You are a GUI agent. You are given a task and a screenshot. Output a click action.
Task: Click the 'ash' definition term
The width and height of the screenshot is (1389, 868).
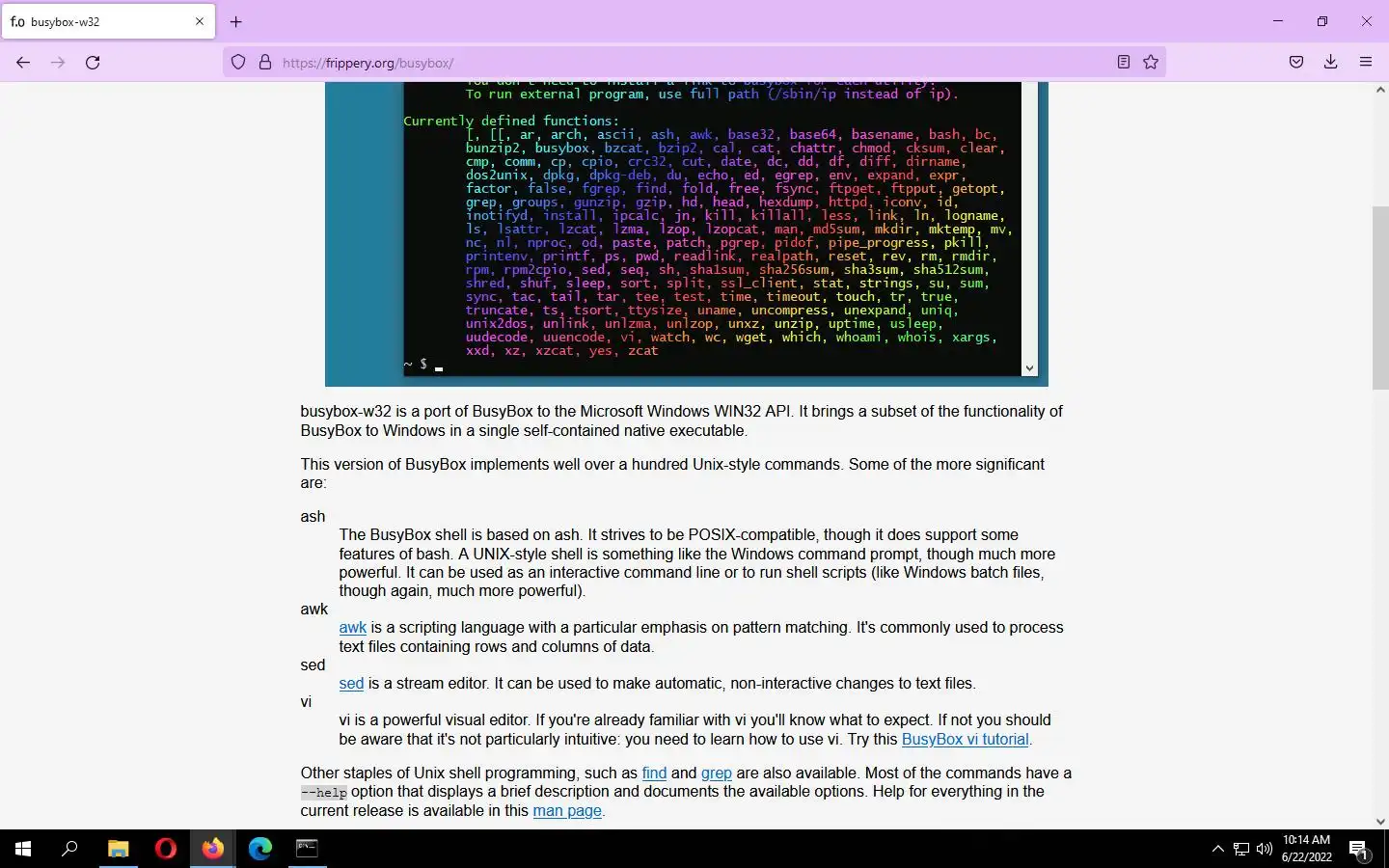(x=313, y=517)
